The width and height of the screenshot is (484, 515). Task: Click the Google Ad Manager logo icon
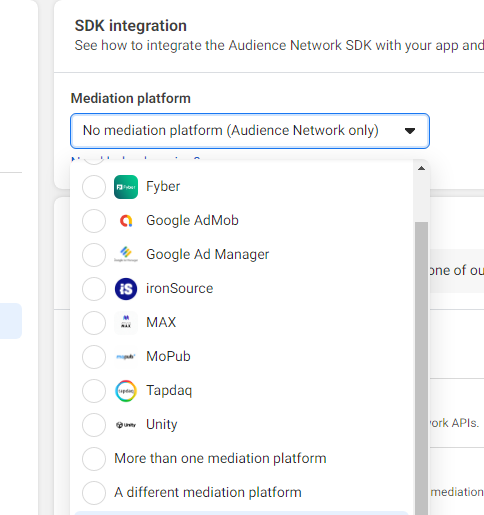click(126, 255)
